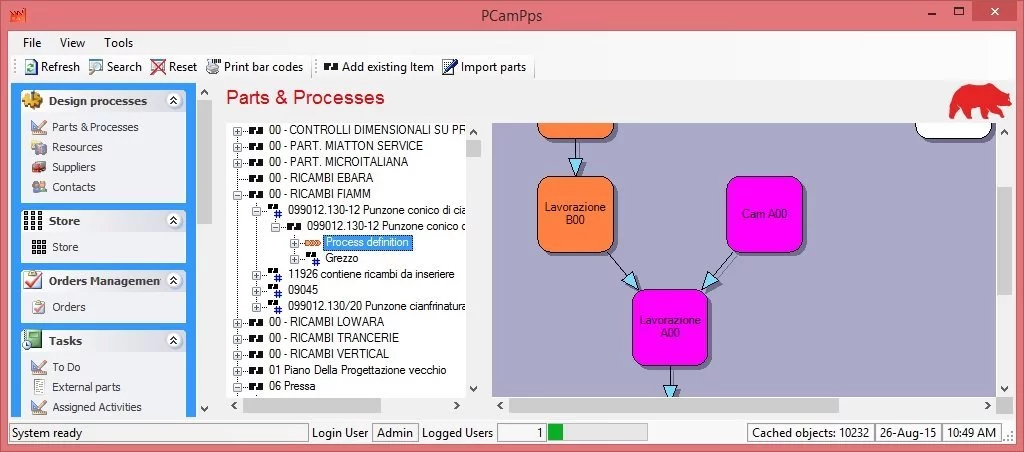The width and height of the screenshot is (1024, 452).
Task: Click the diagram horizontal scrollbar thumb
Action: 673,406
